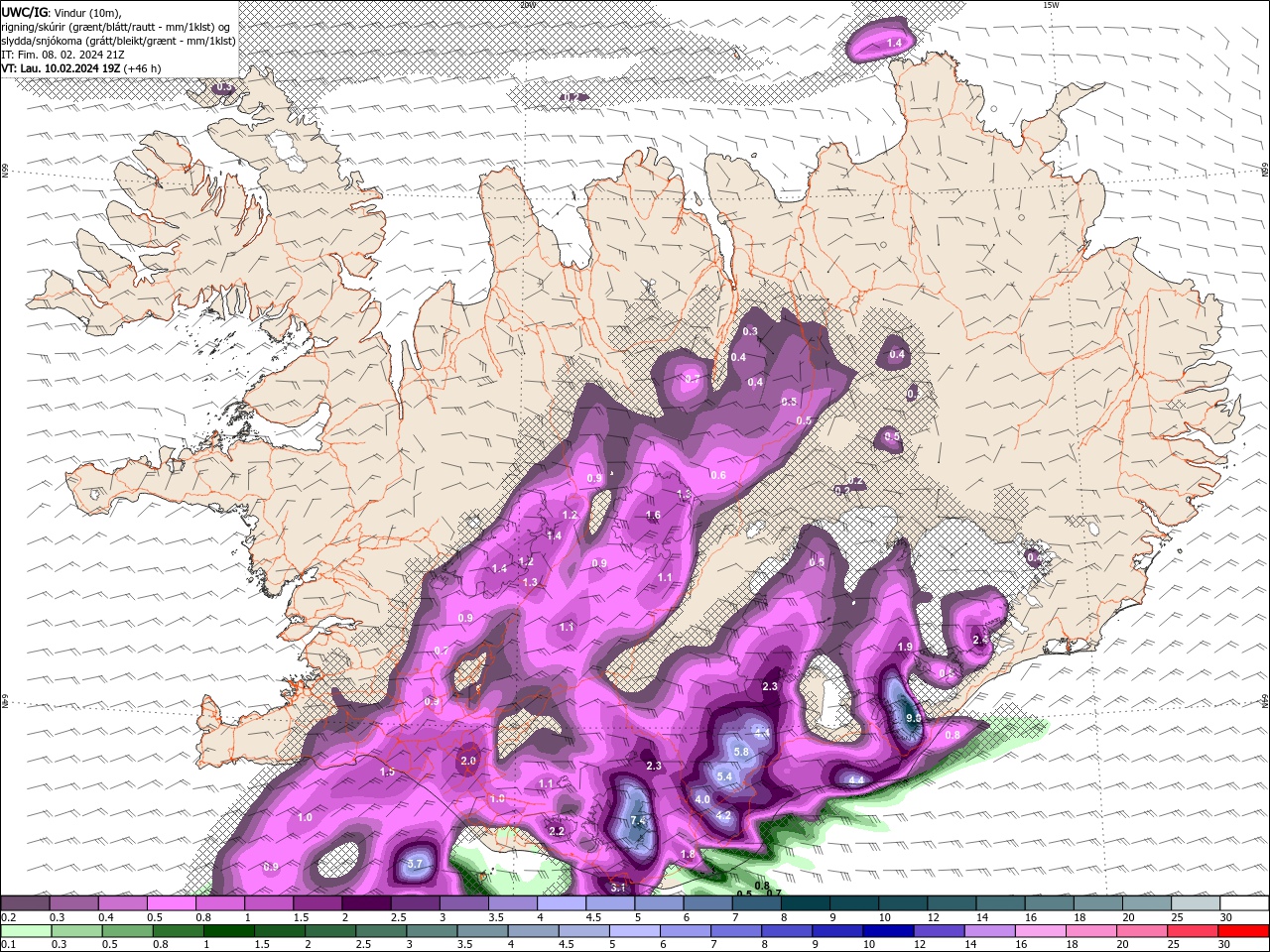
Task: Click the bright red swatch above lower 30
Action: click(1243, 931)
